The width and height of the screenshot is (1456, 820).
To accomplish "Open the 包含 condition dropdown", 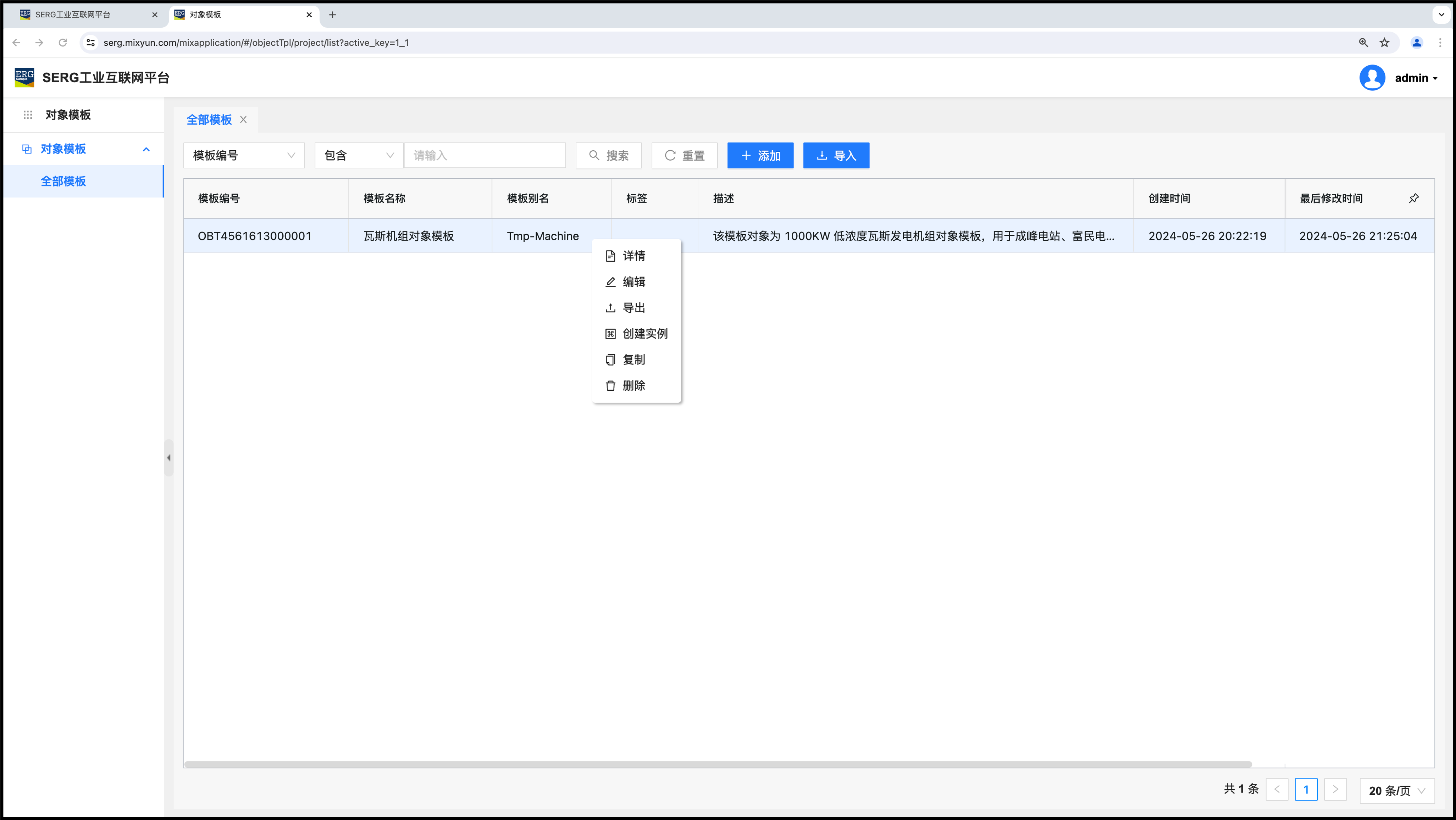I will click(358, 155).
